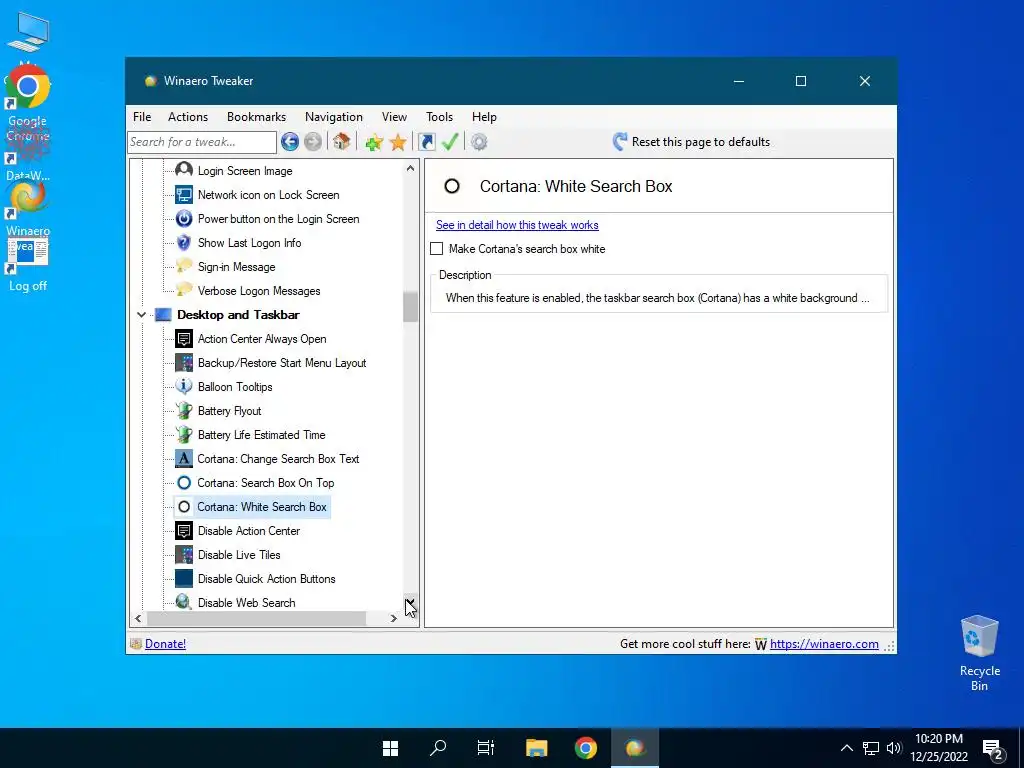Click the green checkmark toolbar icon

pyautogui.click(x=450, y=142)
